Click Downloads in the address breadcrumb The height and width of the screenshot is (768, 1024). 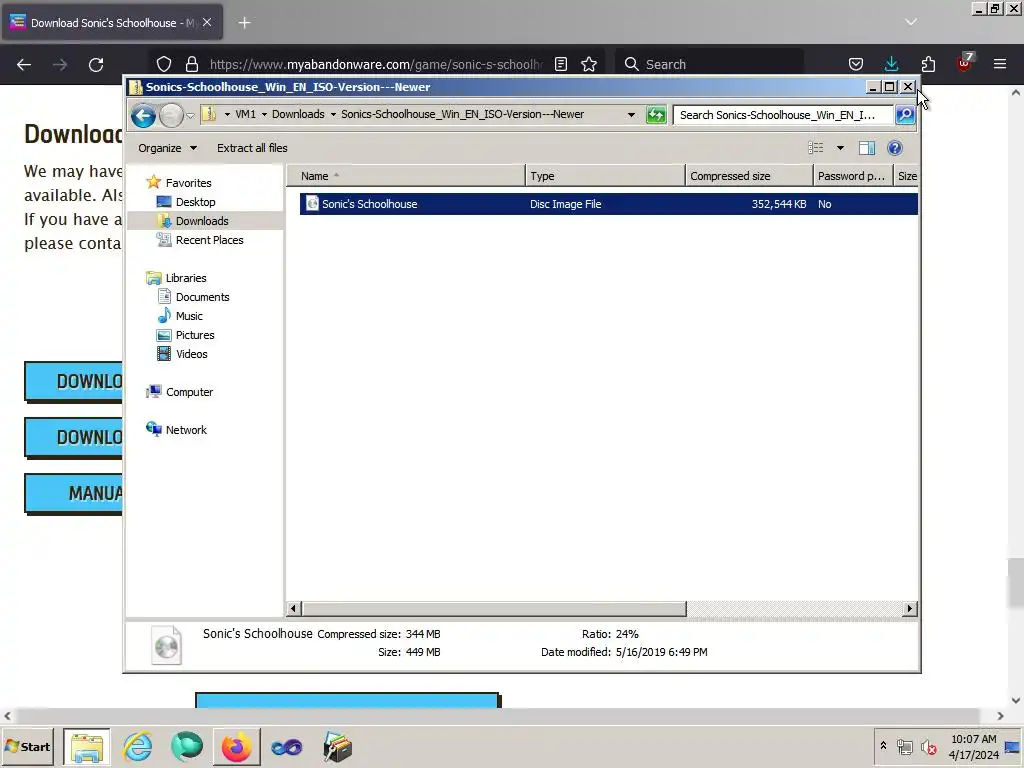[x=298, y=114]
